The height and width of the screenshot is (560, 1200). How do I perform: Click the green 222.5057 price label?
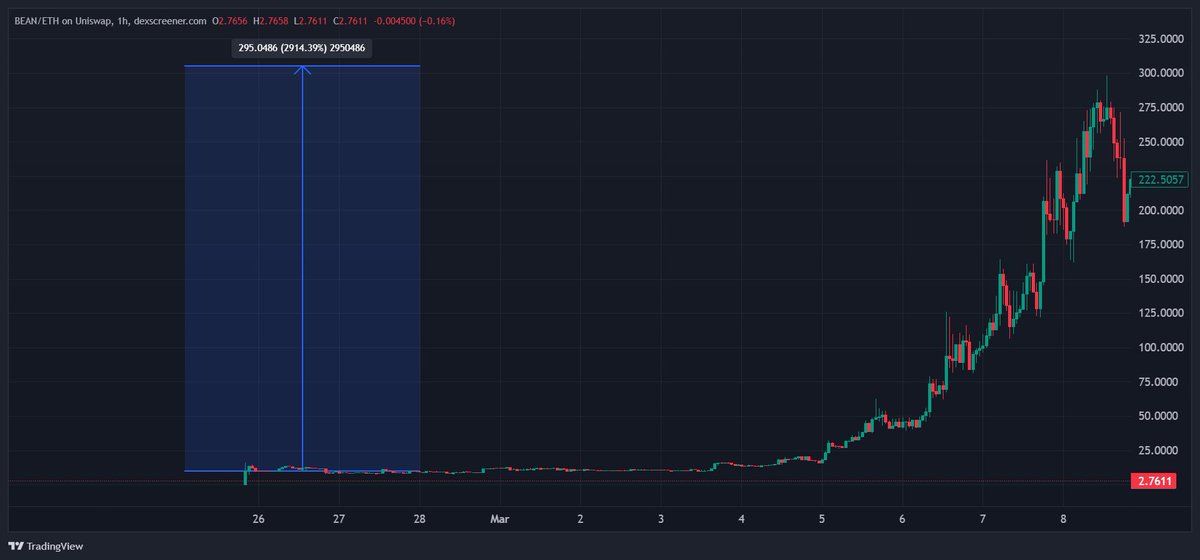1159,180
